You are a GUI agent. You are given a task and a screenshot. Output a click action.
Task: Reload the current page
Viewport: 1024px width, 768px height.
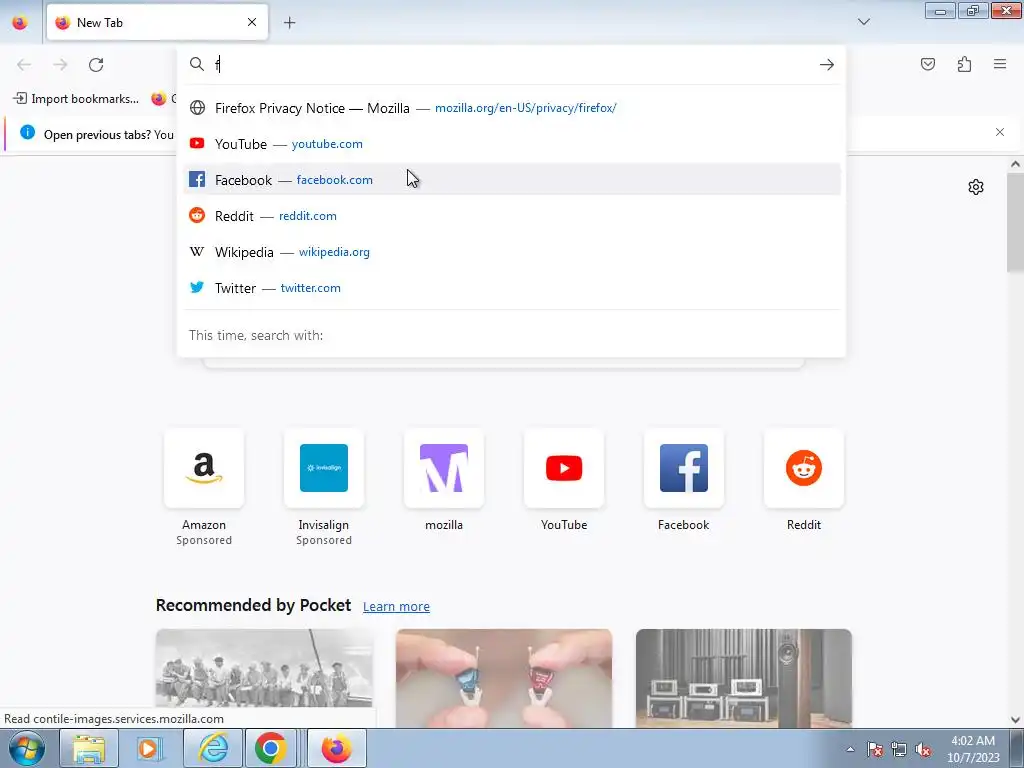click(96, 65)
